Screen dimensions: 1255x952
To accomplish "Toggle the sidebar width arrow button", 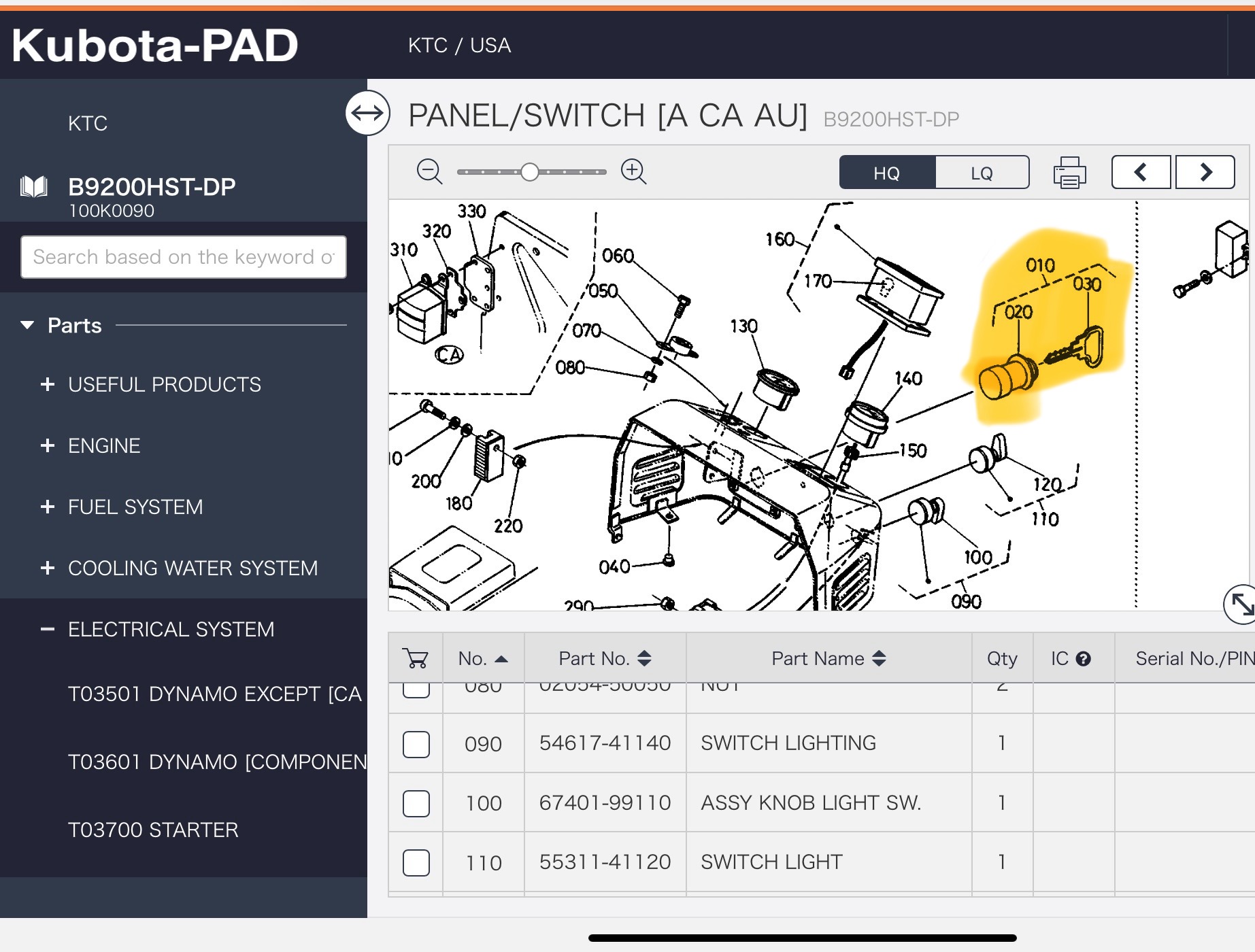I will pos(367,113).
